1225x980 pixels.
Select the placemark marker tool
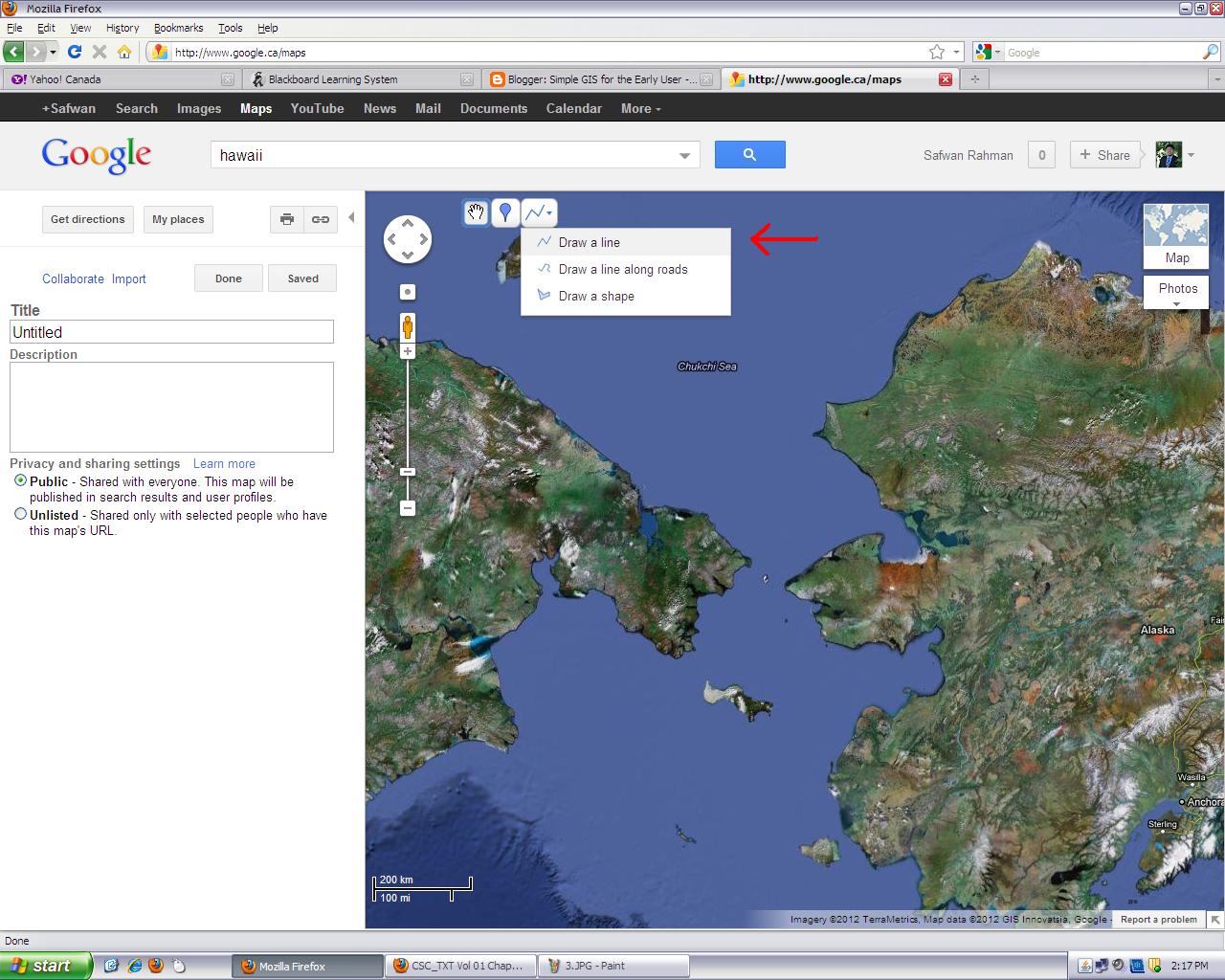click(506, 212)
